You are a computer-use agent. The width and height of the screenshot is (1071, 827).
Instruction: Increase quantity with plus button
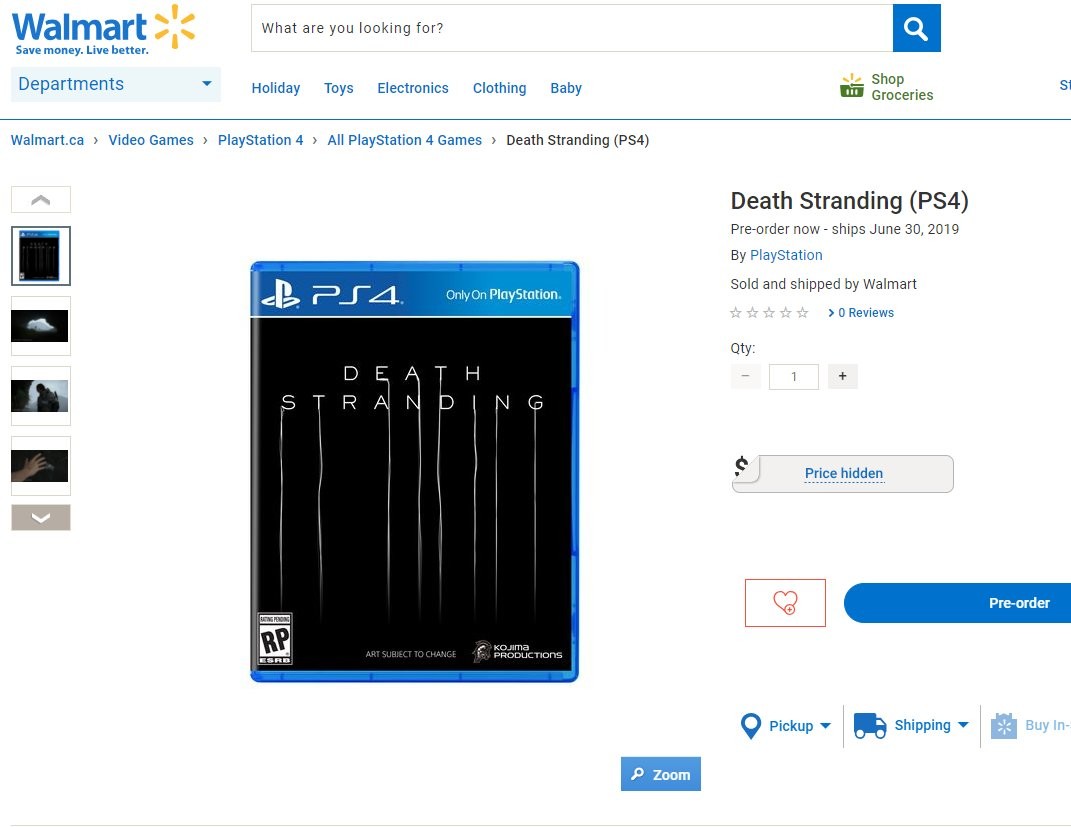pyautogui.click(x=842, y=376)
